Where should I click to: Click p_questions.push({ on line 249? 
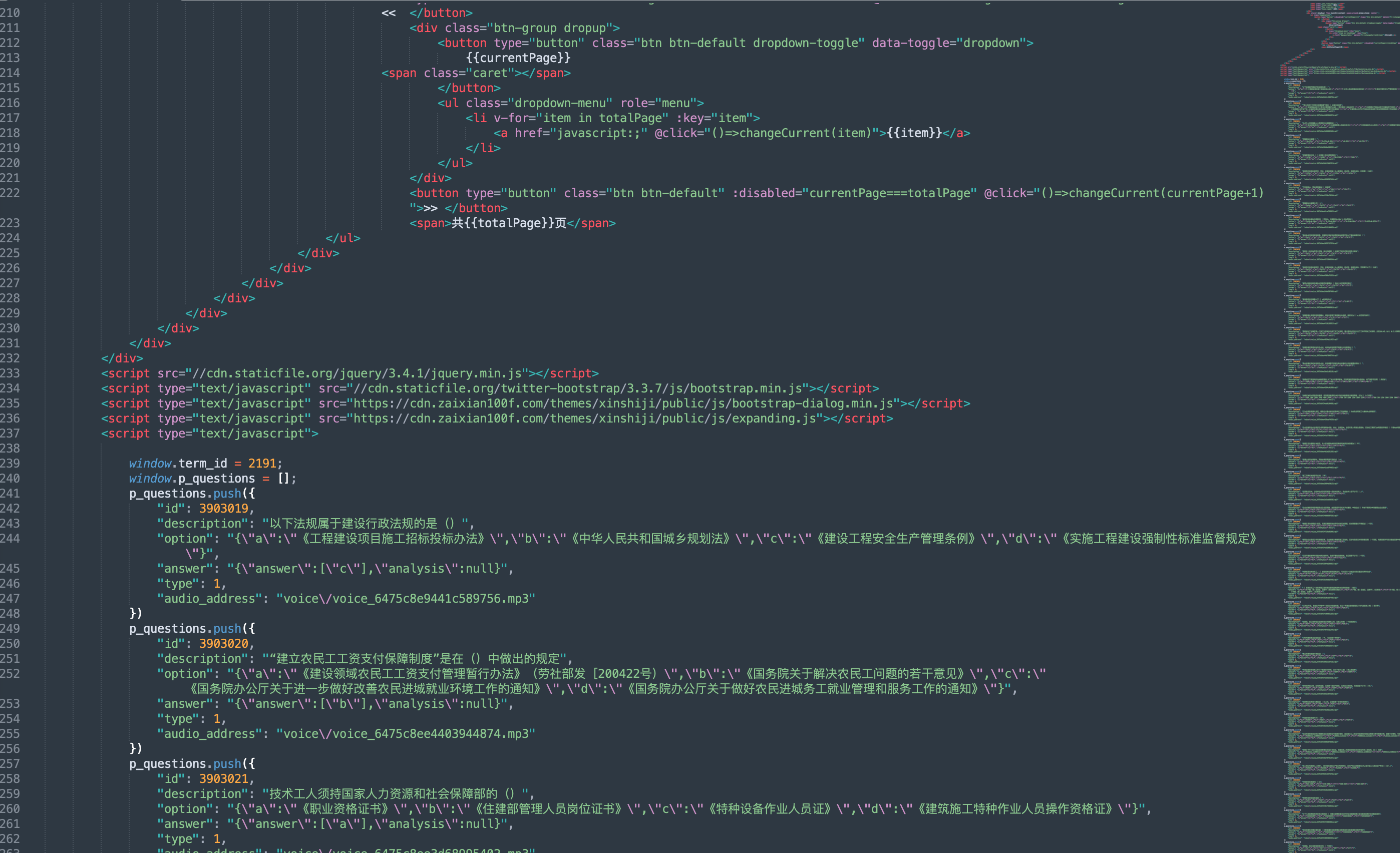click(192, 629)
